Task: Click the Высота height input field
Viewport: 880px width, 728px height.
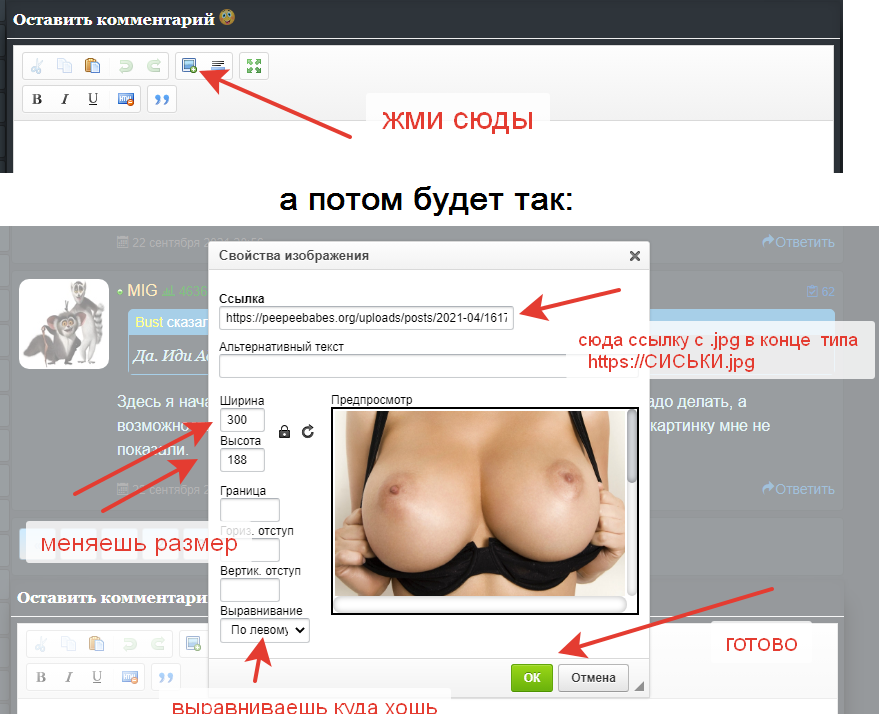Action: click(242, 460)
